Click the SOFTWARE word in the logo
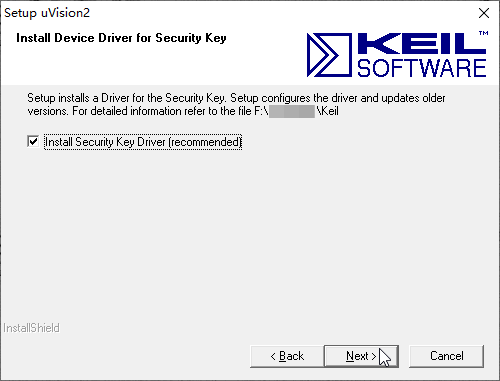This screenshot has height=381, width=500. click(x=422, y=68)
